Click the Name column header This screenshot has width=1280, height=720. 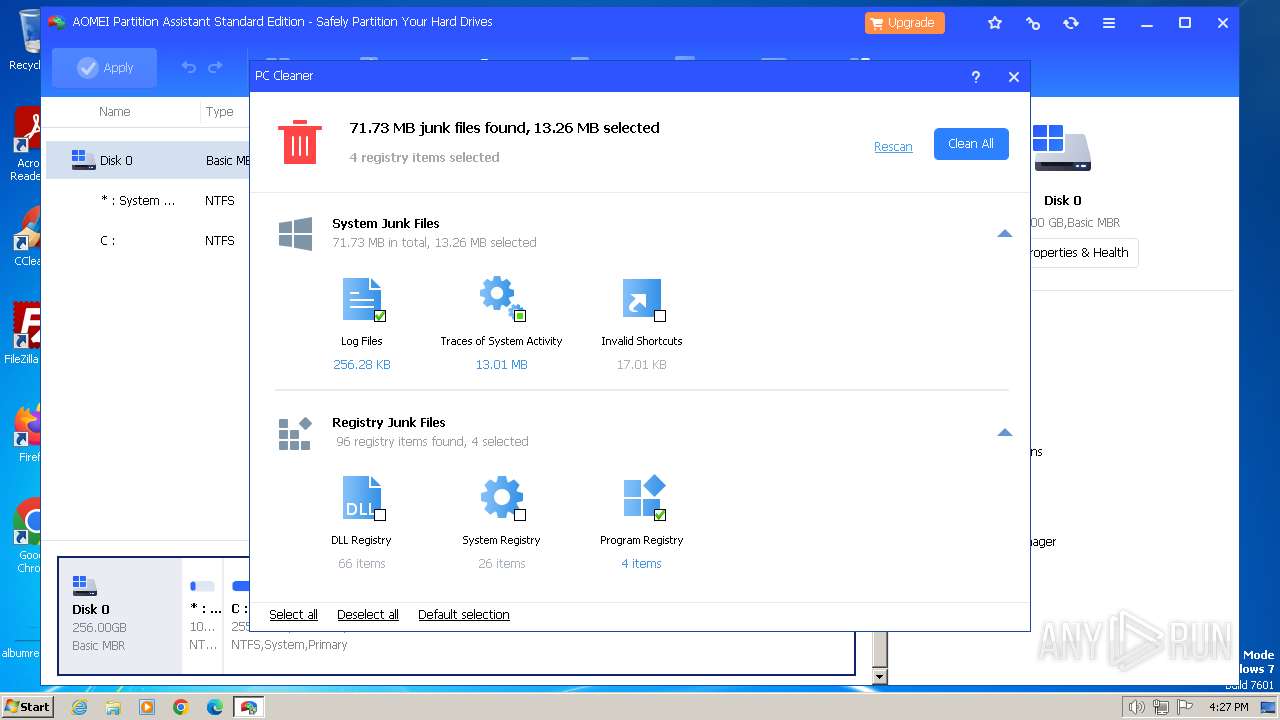pyautogui.click(x=115, y=112)
